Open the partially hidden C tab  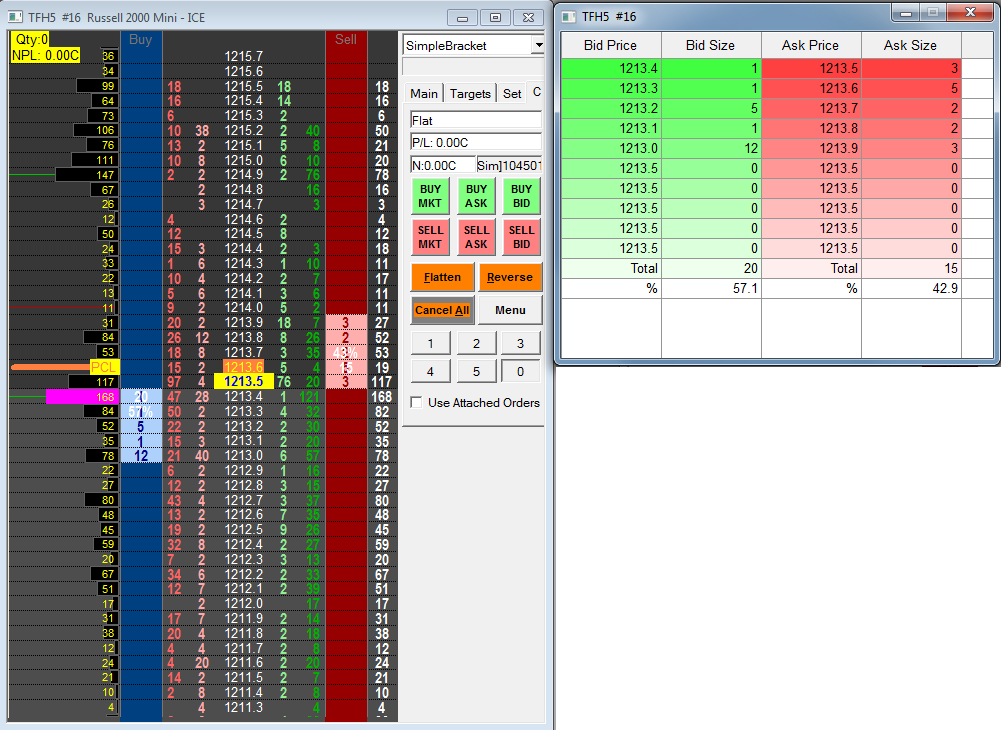(536, 93)
